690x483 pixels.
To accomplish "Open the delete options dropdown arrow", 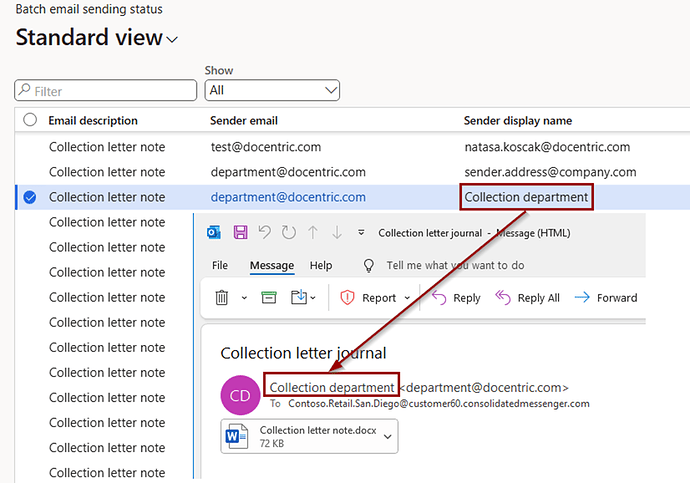I will point(244,298).
